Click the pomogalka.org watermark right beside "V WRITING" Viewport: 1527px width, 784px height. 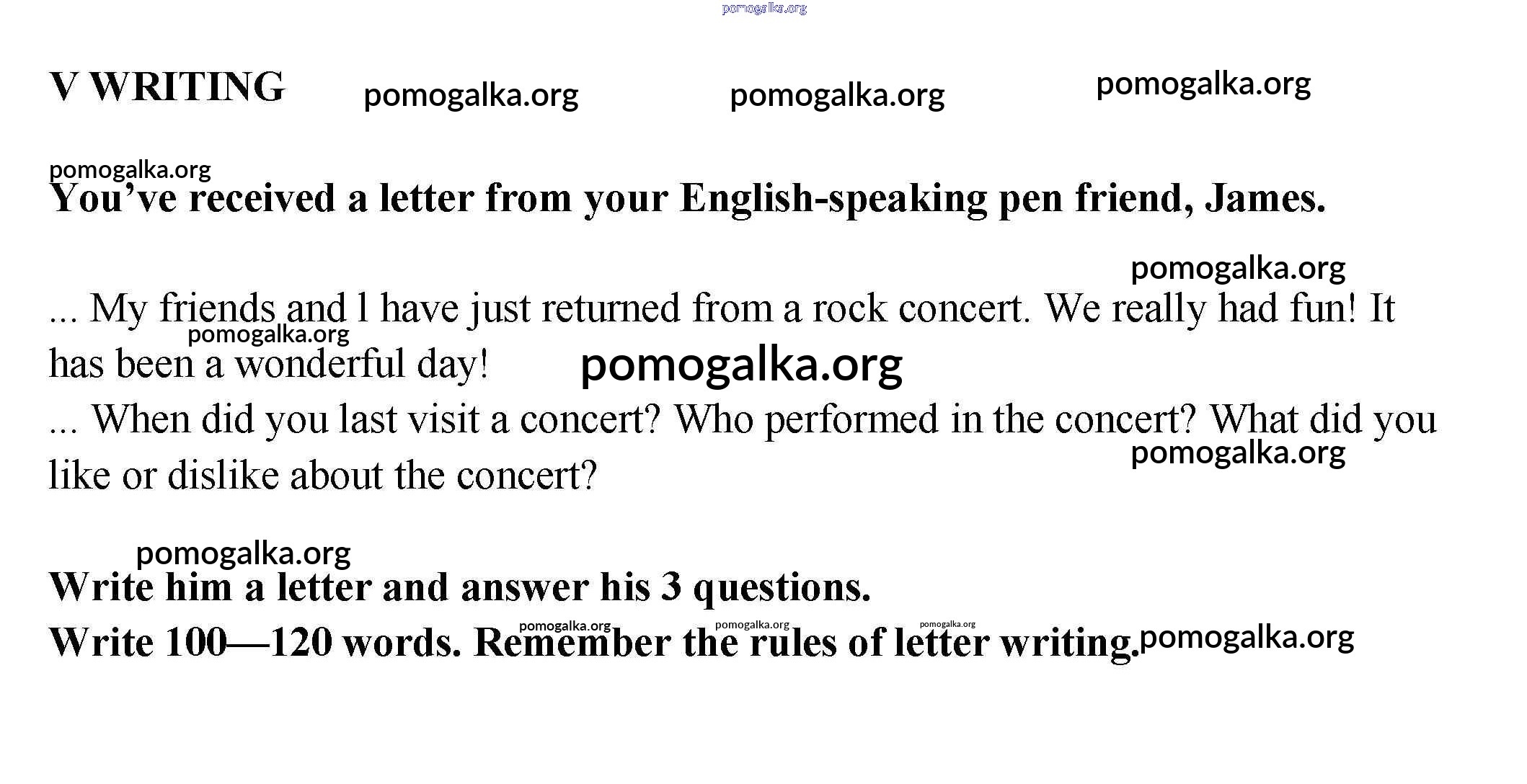[471, 95]
